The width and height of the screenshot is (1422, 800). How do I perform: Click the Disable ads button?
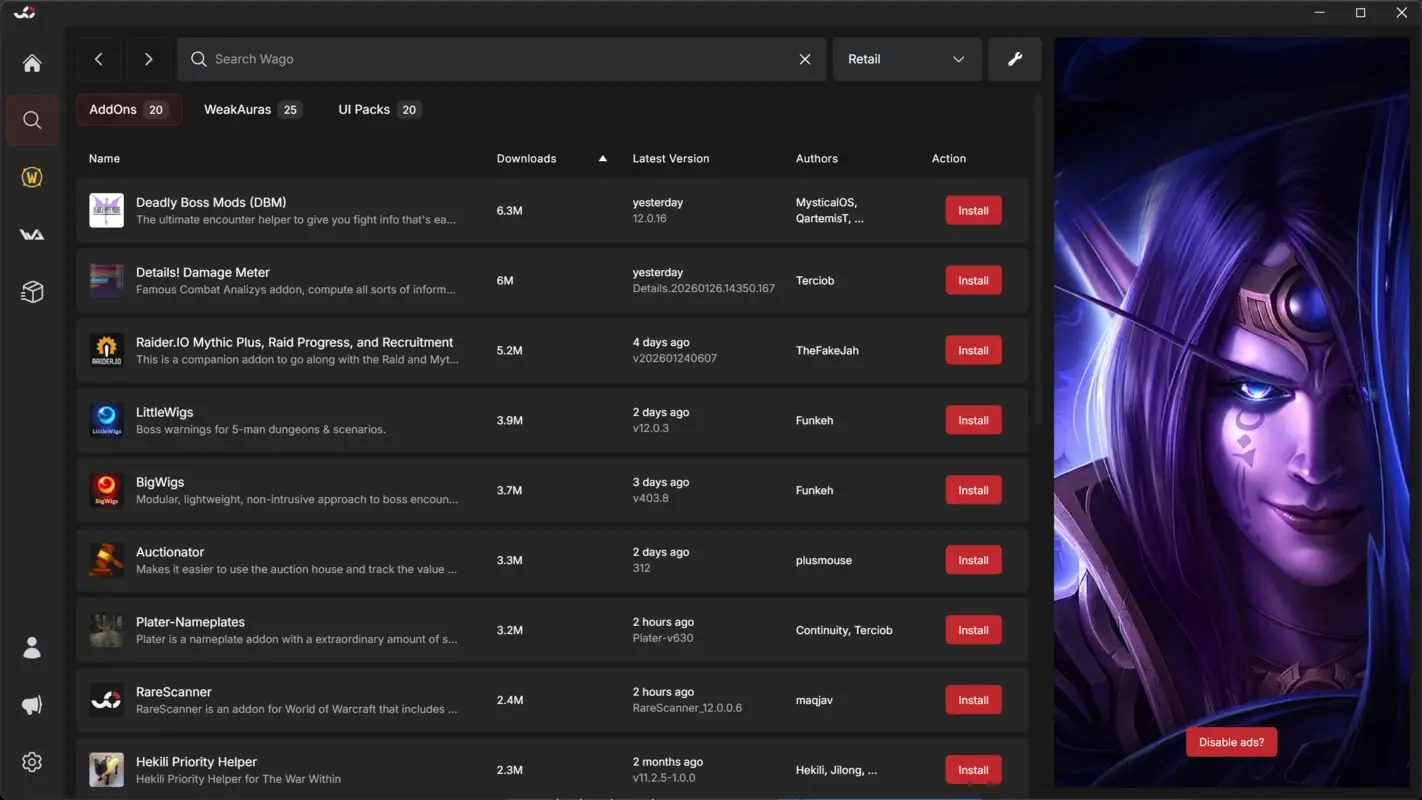click(1231, 742)
